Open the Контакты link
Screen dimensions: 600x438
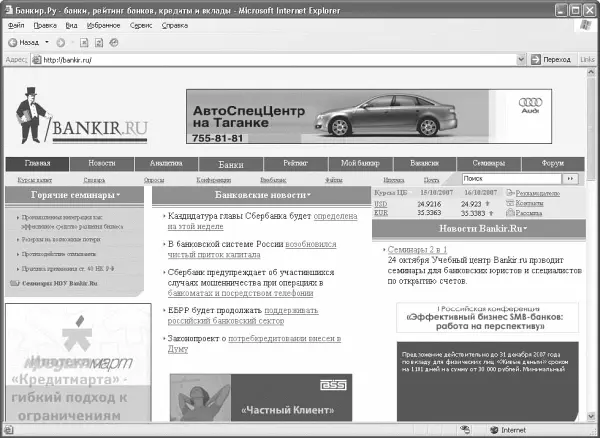[x=529, y=204]
